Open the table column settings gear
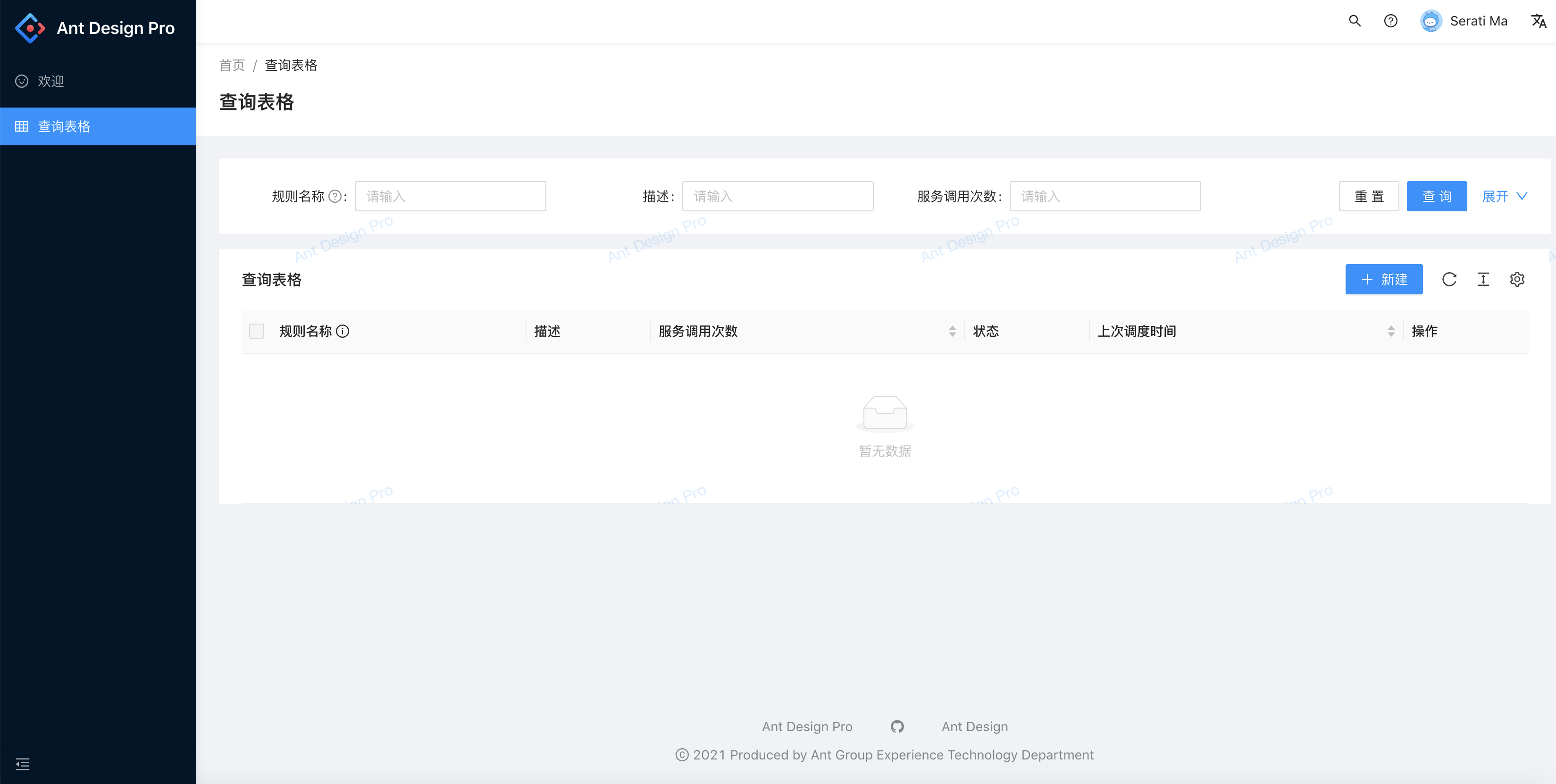Viewport: 1556px width, 784px height. (x=1517, y=279)
